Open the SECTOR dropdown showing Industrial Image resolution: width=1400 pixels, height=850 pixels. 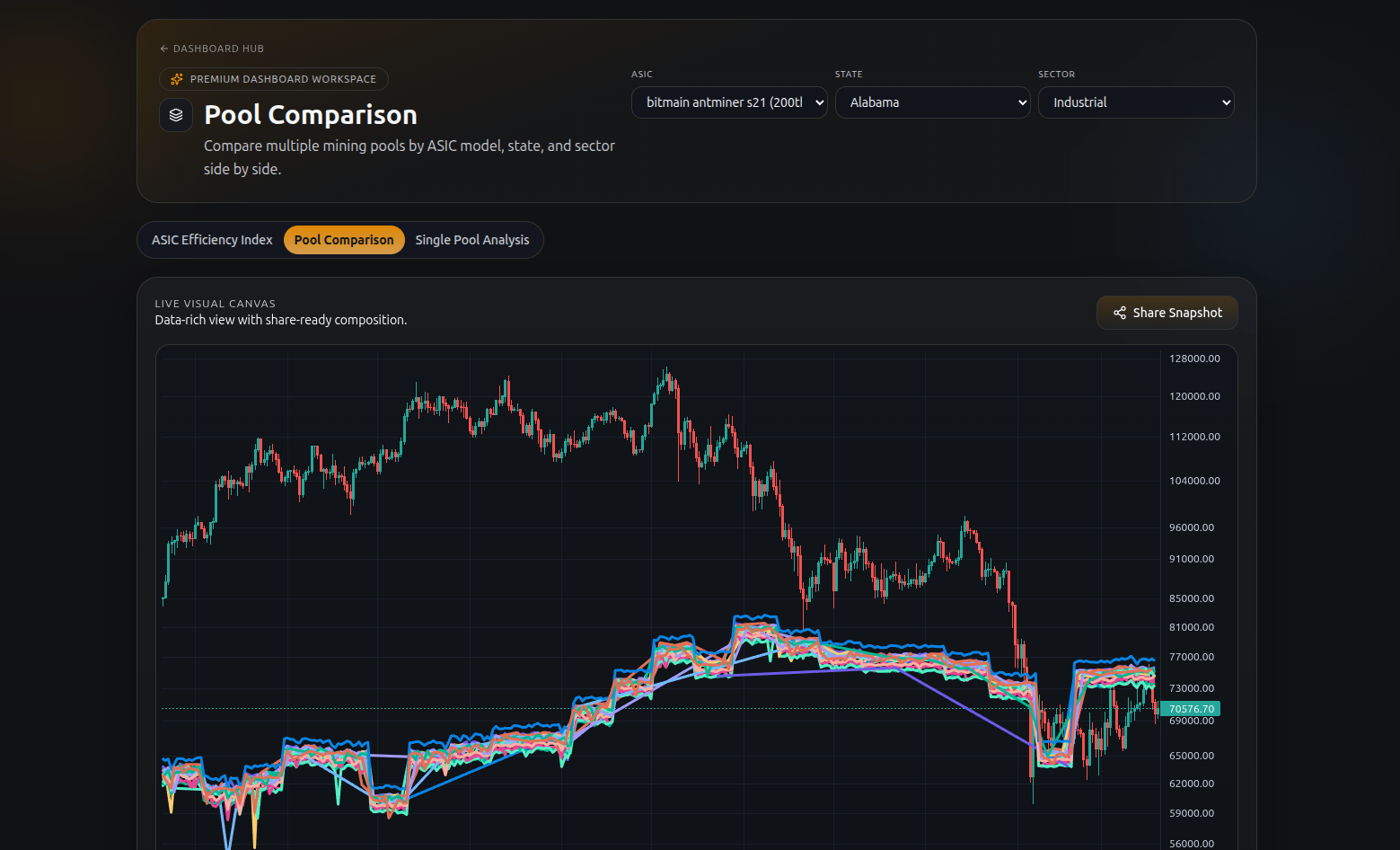[x=1136, y=102]
